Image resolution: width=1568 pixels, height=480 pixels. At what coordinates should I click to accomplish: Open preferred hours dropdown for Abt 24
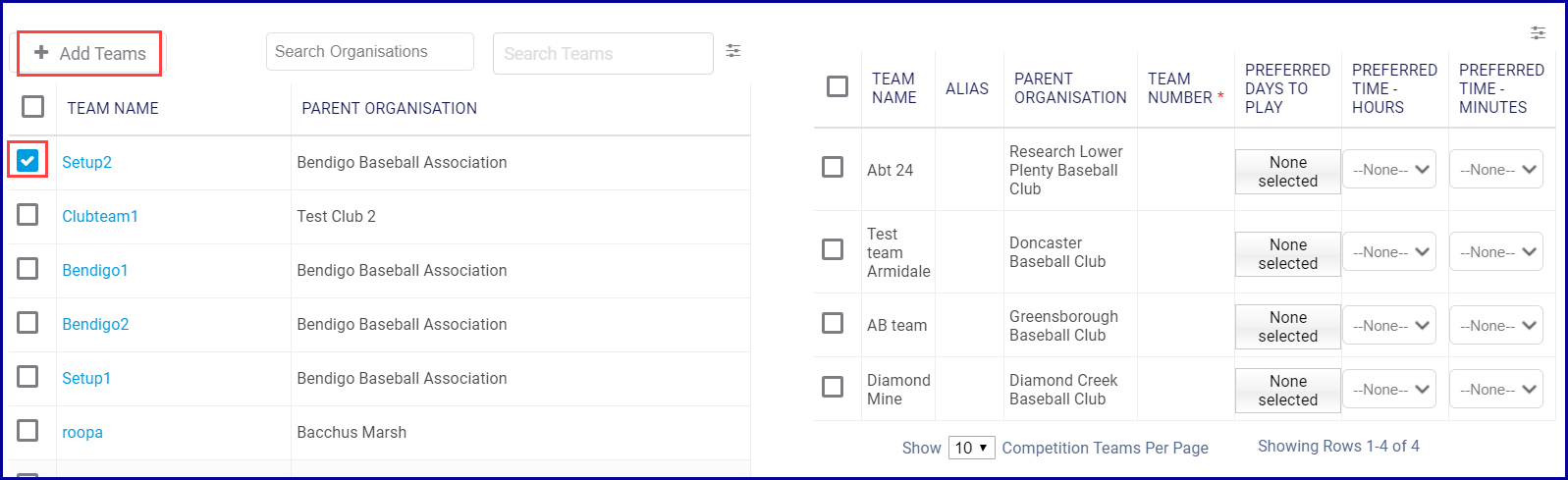point(1389,170)
